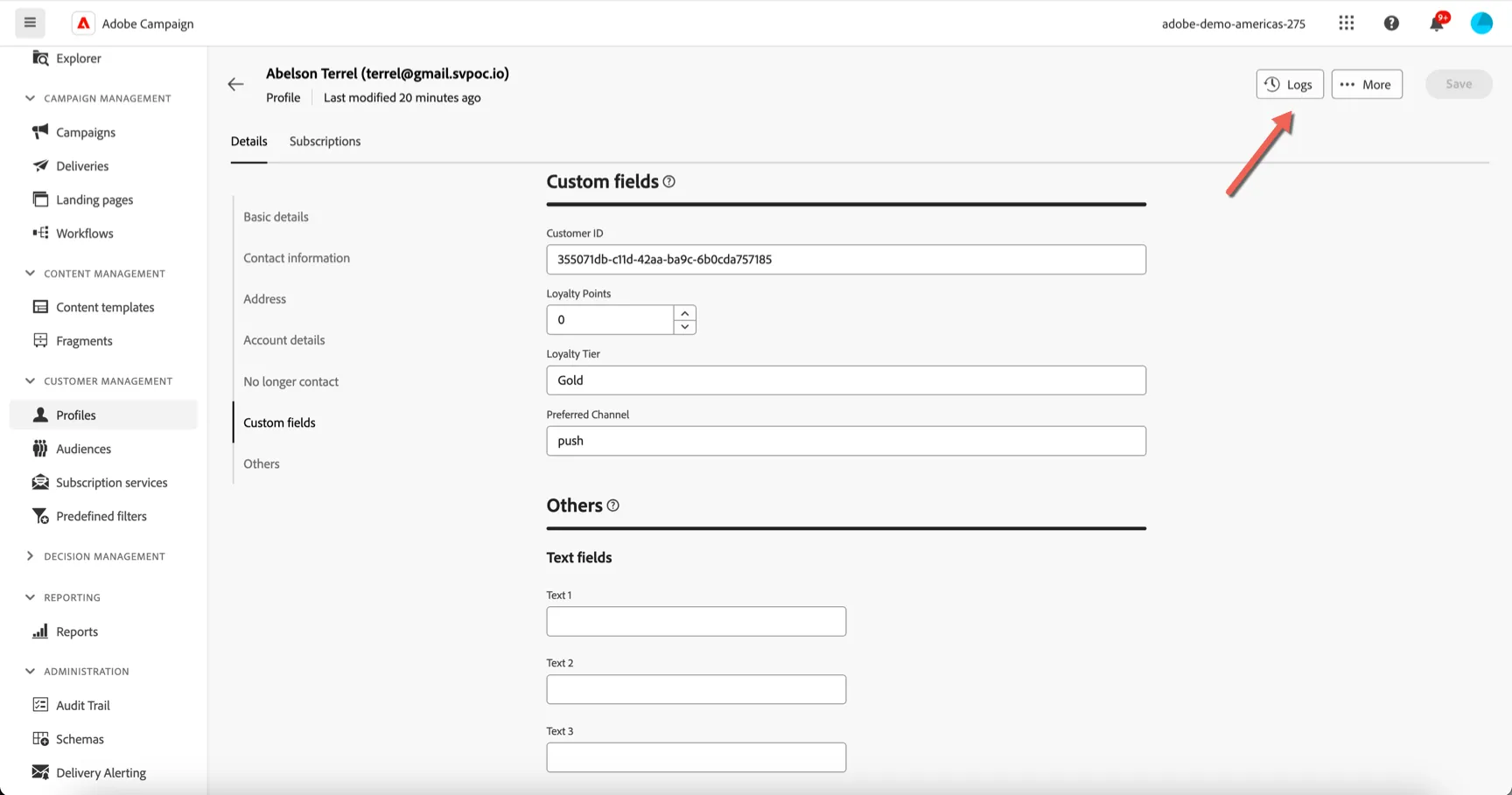Screen dimensions: 1512x795
Task: Click the Adobe Campaign logo icon
Action: [83, 24]
